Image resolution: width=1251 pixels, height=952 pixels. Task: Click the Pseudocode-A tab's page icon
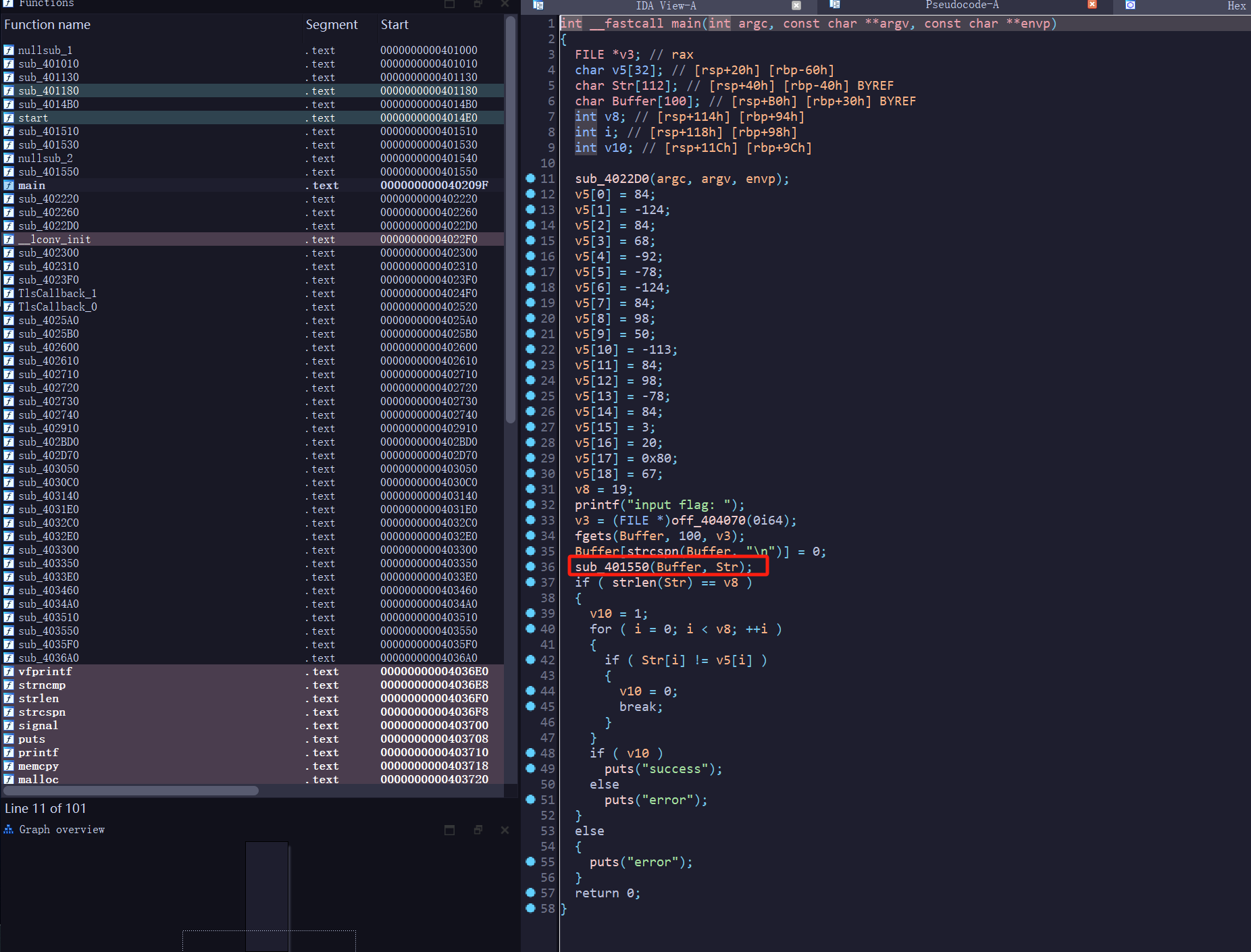(835, 5)
